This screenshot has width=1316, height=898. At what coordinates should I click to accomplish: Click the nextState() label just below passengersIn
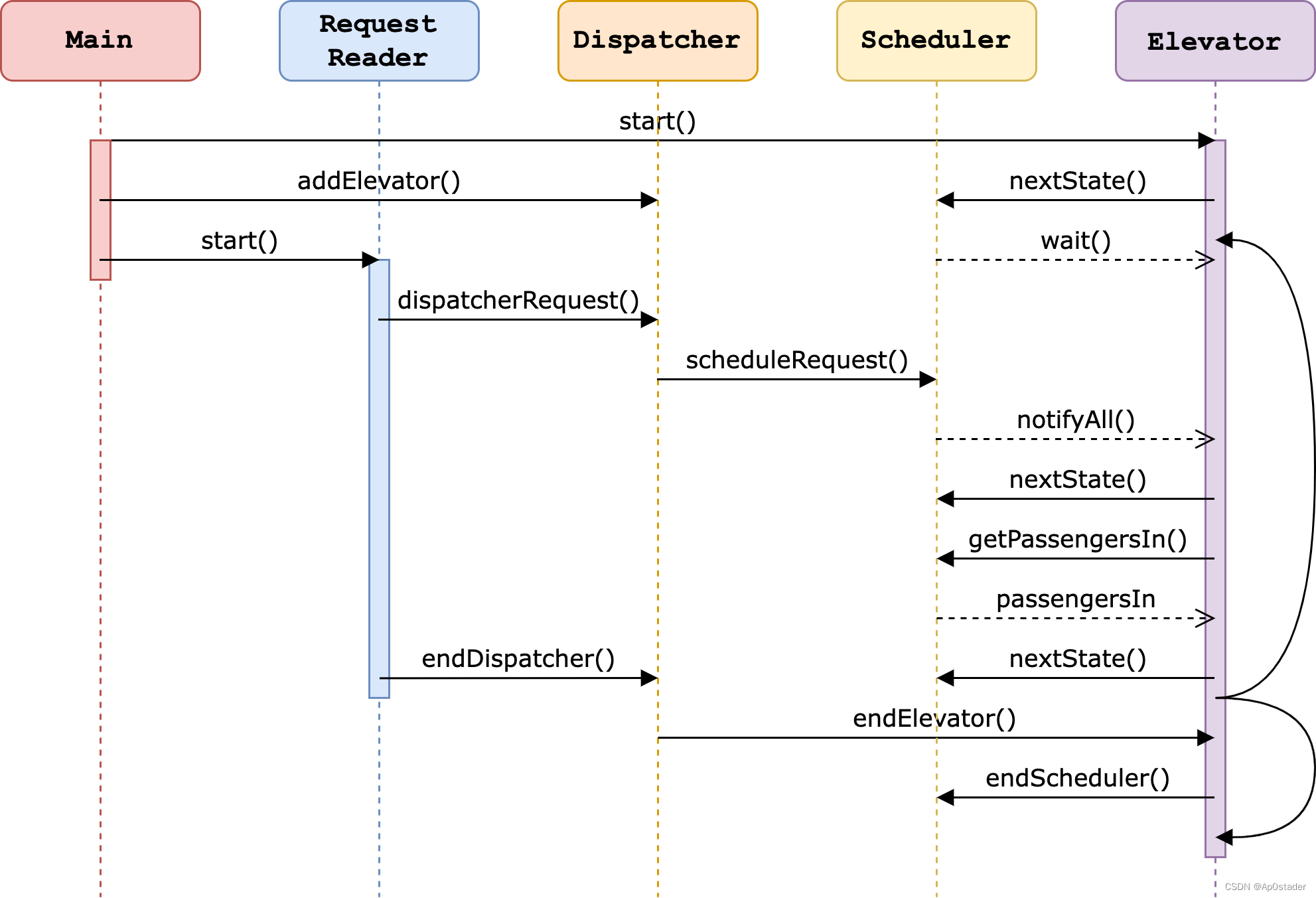coord(1078,659)
